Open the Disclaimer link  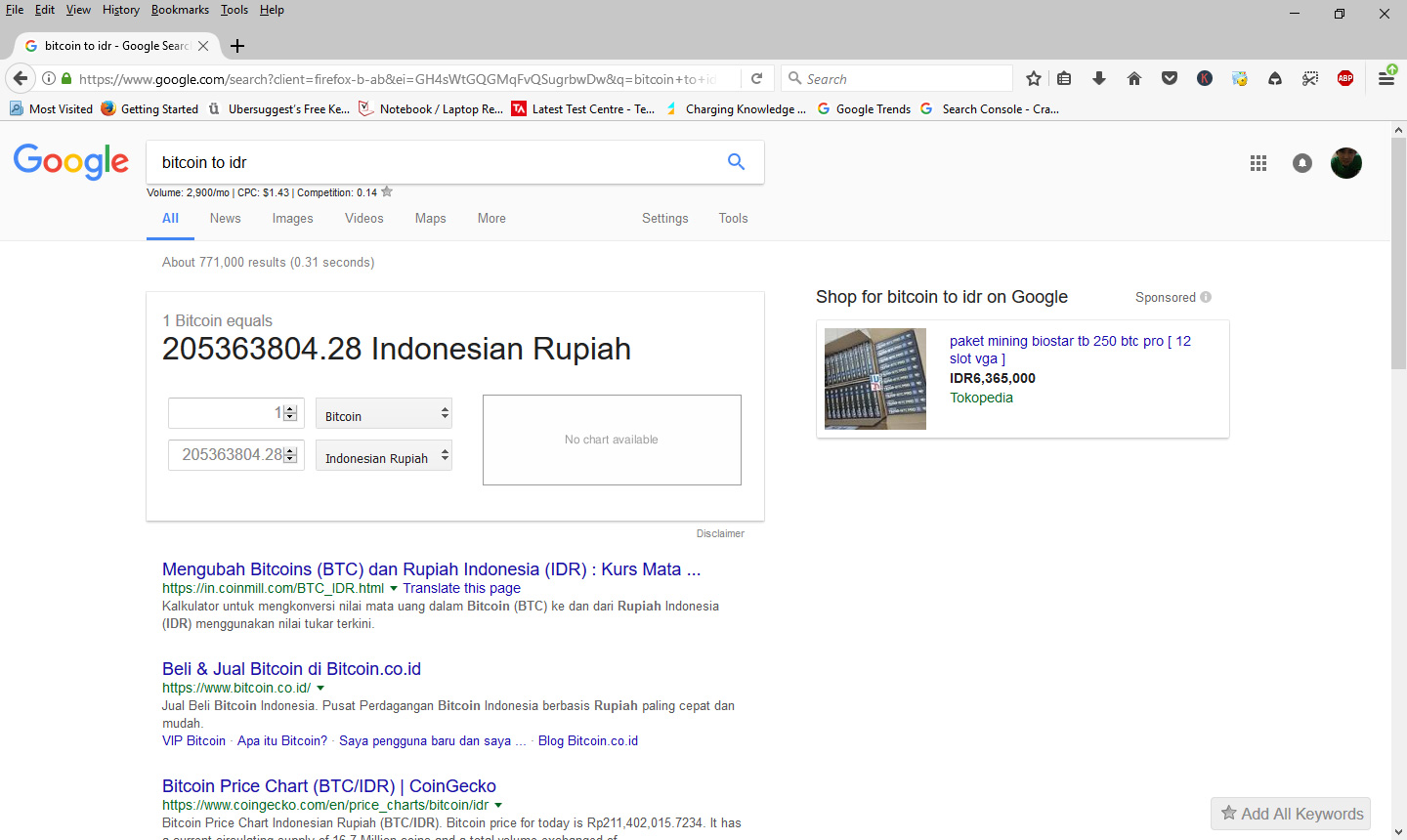720,533
